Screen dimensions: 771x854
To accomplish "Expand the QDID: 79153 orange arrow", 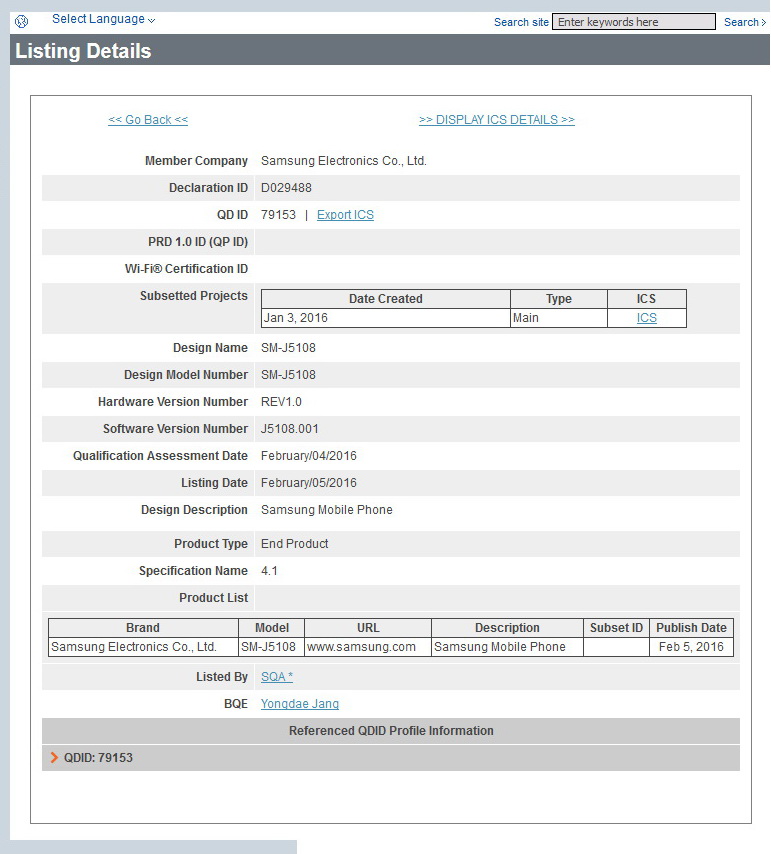I will point(54,758).
